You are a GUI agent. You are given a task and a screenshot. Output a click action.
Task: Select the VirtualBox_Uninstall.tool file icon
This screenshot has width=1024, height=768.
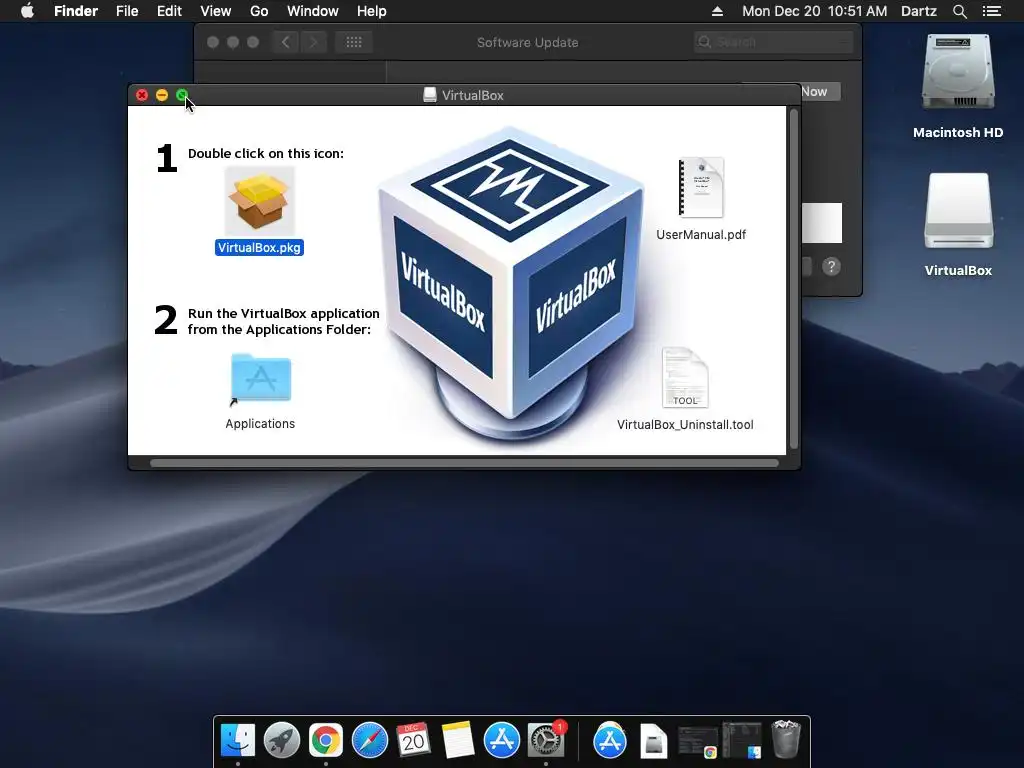coord(685,378)
